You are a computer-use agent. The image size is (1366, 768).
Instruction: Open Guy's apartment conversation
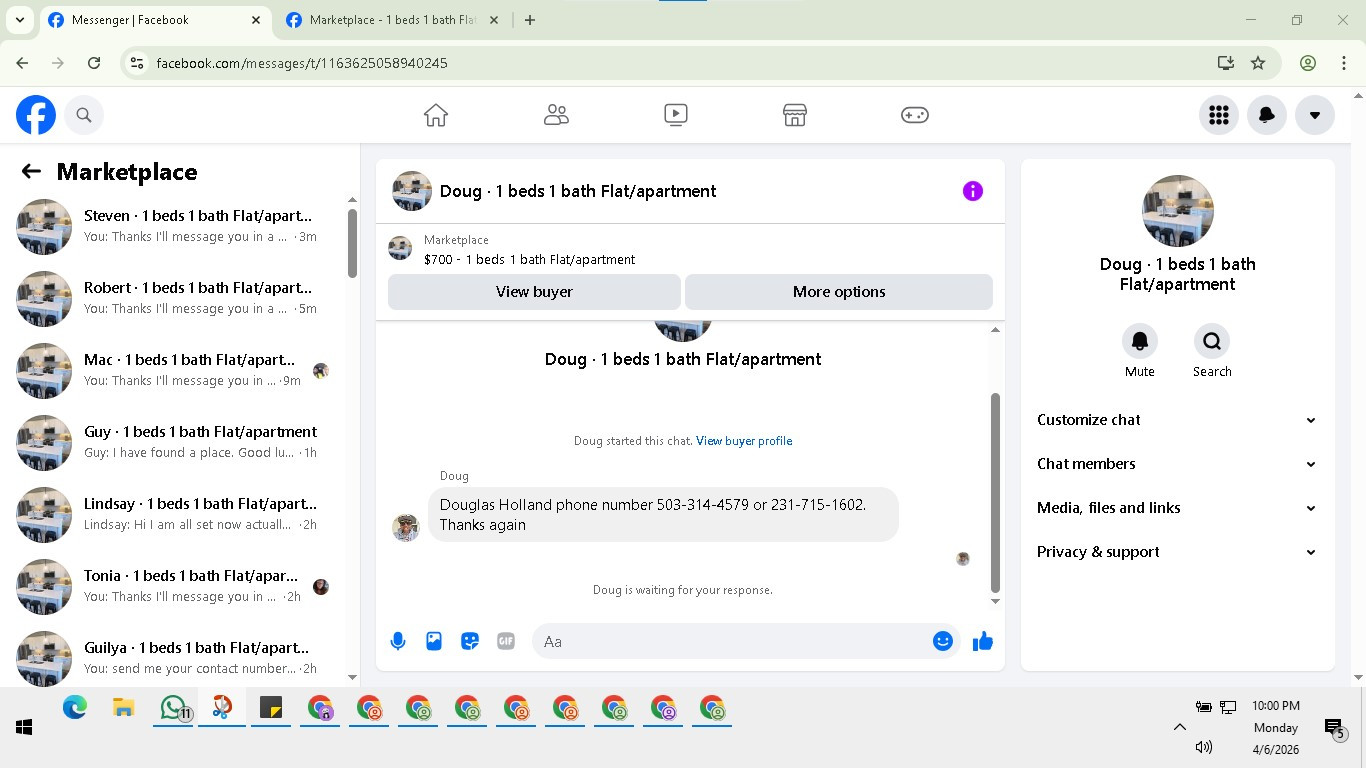tap(174, 442)
